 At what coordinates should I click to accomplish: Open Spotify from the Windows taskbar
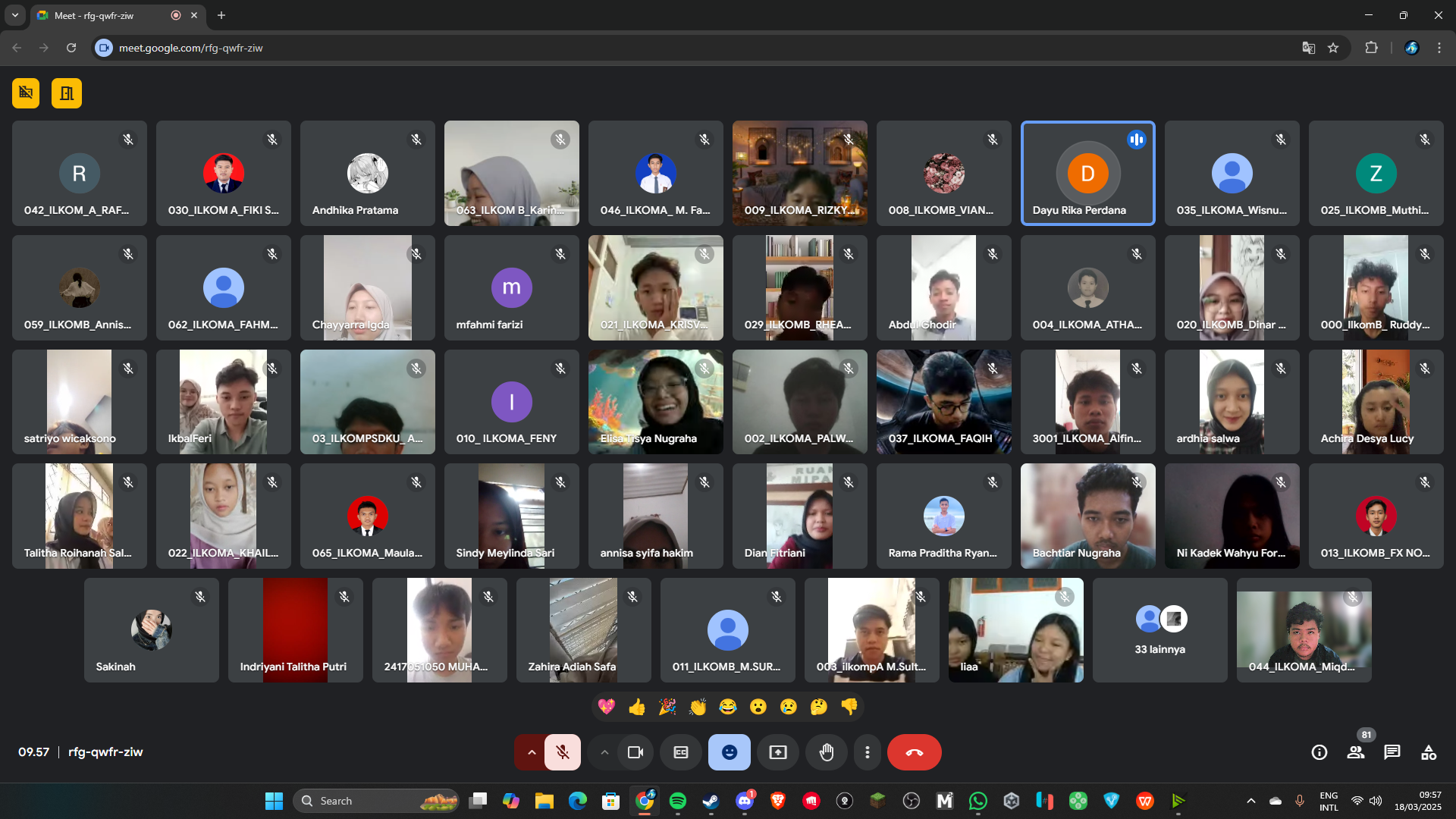click(x=678, y=801)
